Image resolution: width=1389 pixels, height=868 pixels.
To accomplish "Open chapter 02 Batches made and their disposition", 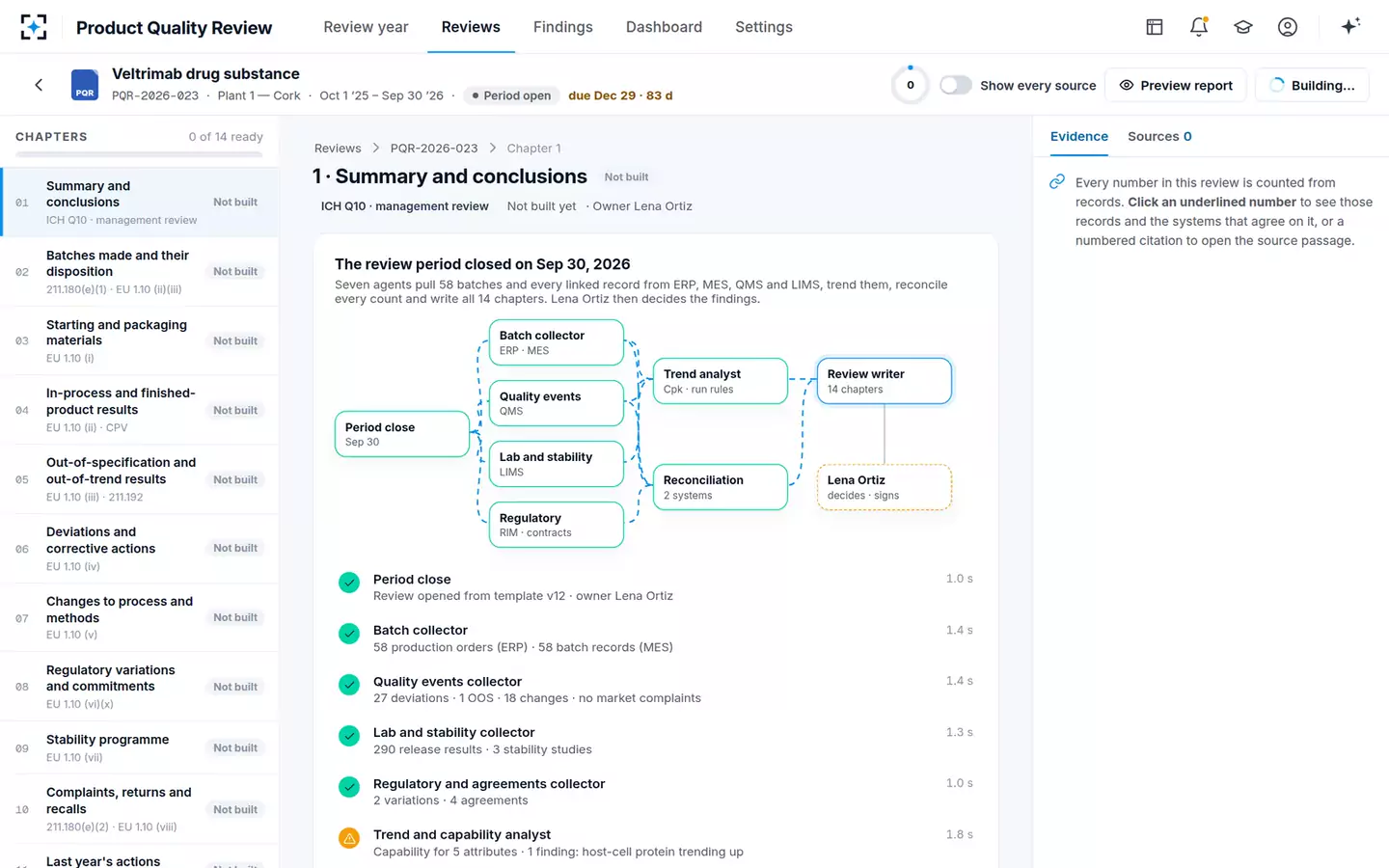I will 140,272.
